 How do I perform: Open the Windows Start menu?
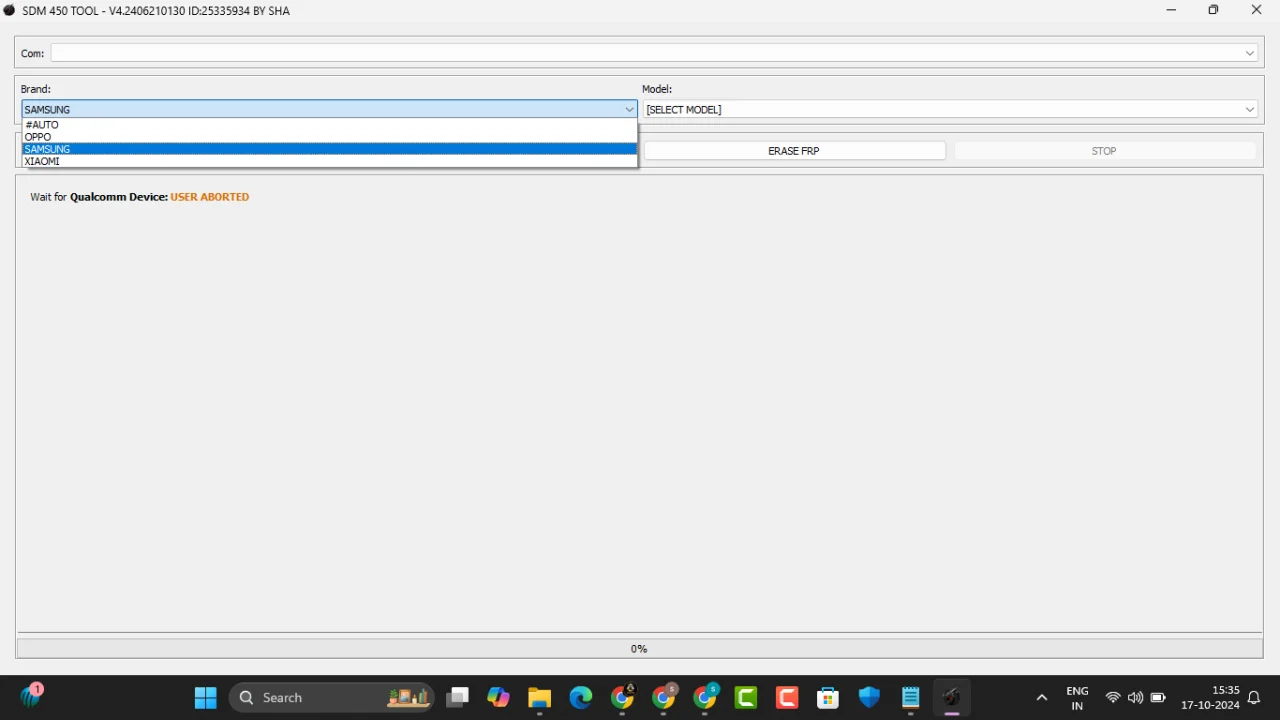click(x=206, y=697)
